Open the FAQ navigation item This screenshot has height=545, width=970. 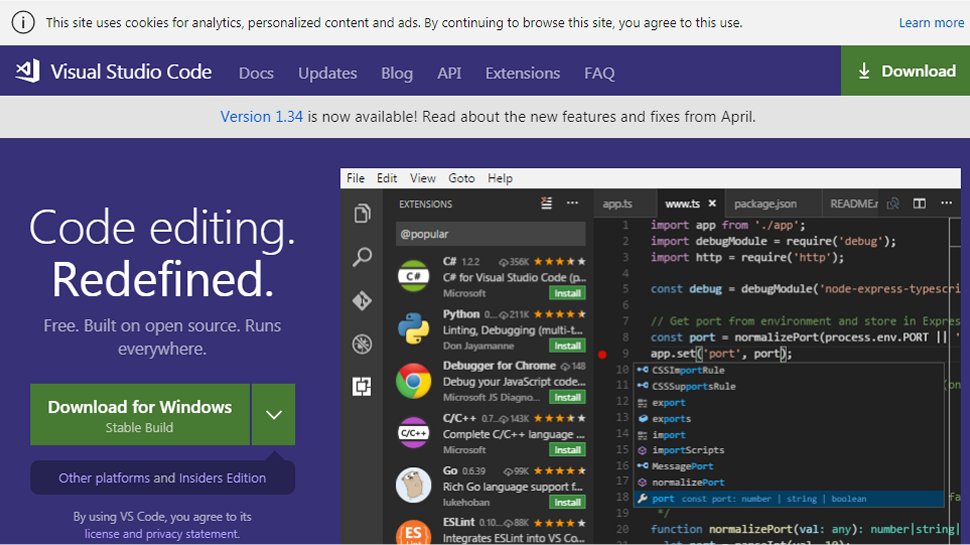point(599,73)
